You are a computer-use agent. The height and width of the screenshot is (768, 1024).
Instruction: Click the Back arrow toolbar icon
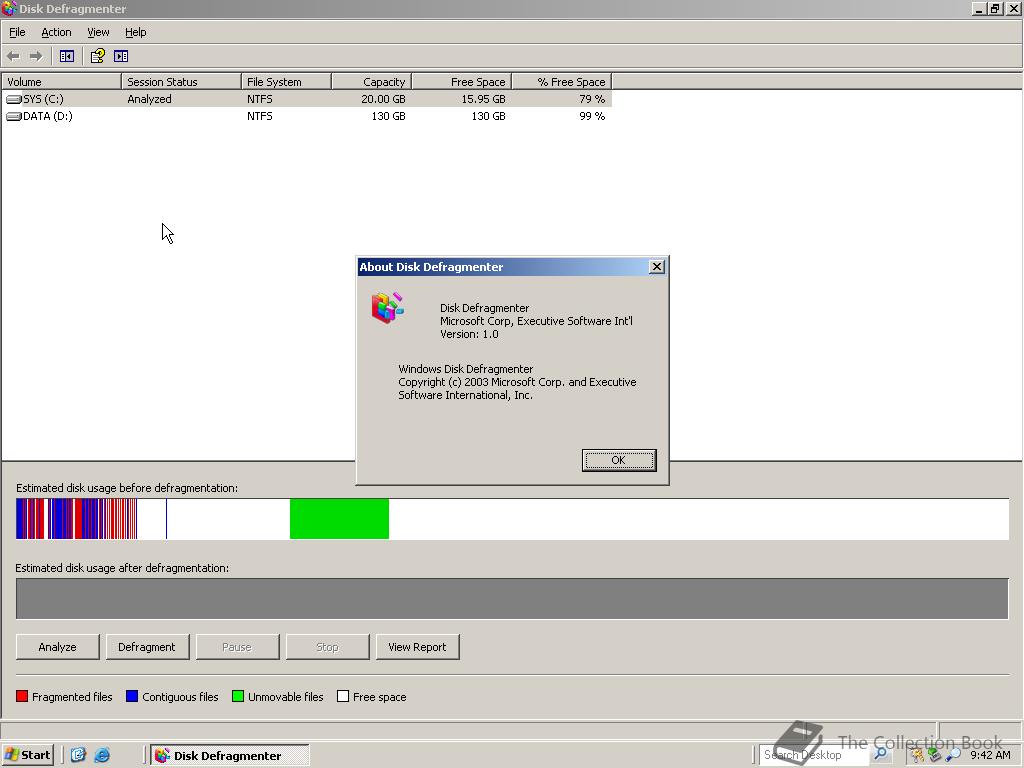tap(13, 56)
